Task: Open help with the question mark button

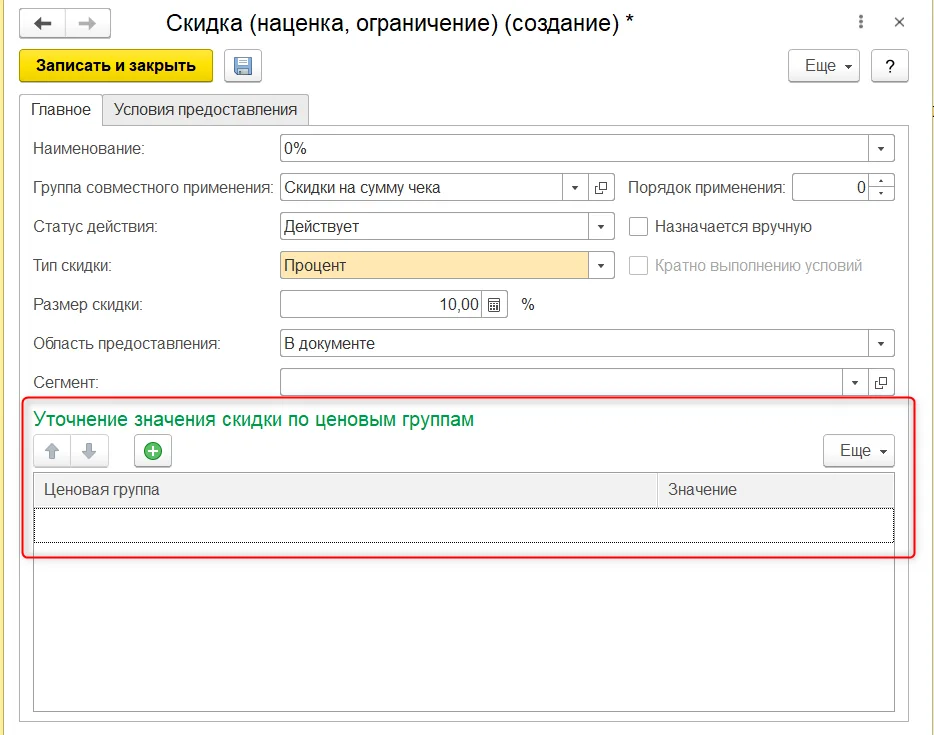Action: point(890,66)
